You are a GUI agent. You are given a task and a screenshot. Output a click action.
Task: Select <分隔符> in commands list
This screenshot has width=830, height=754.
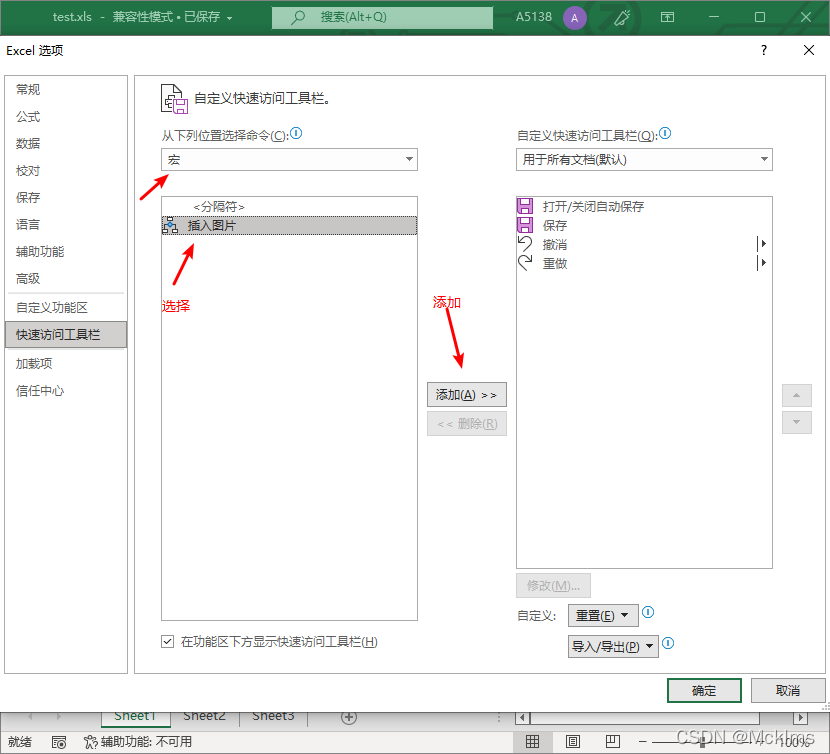tap(289, 206)
